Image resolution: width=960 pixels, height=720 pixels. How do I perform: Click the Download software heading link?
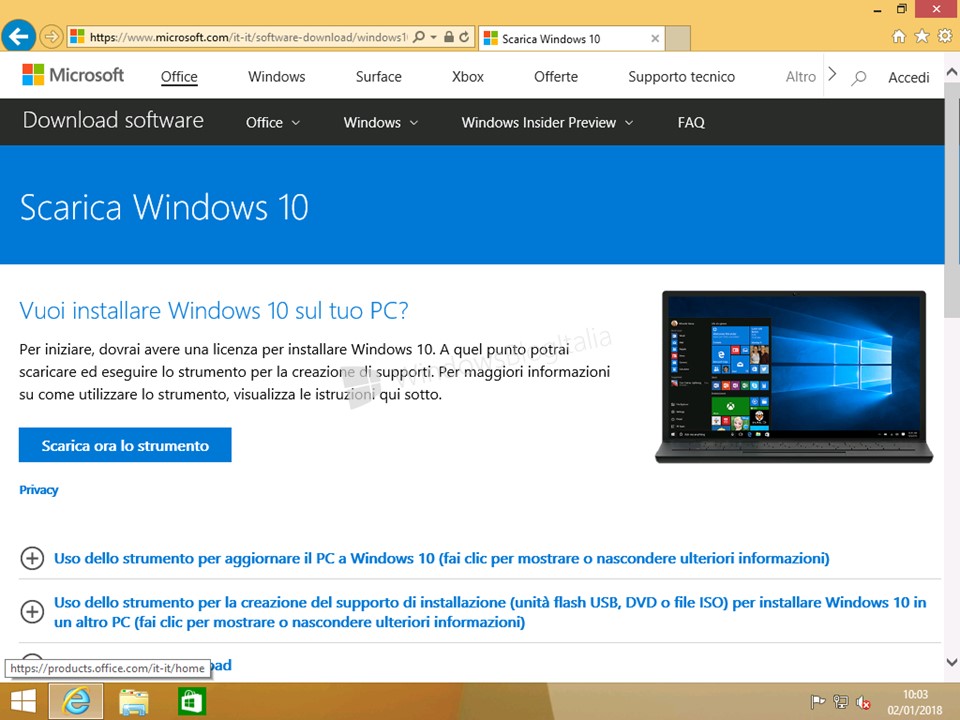tap(113, 120)
